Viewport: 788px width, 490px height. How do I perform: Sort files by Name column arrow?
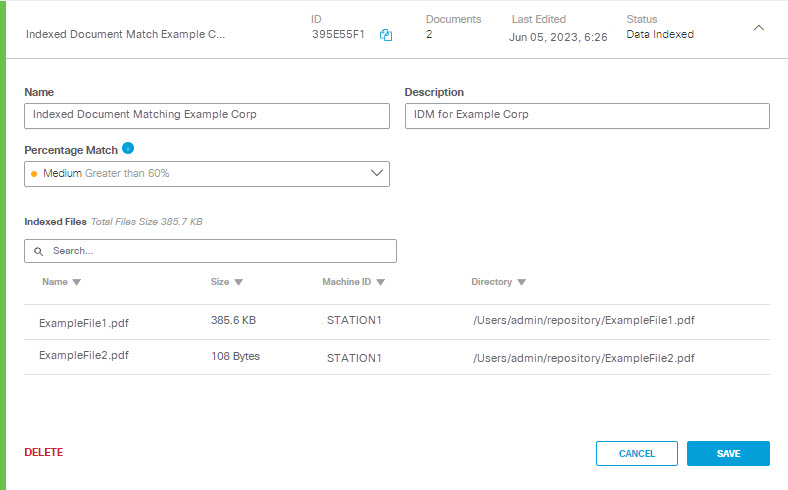(x=76, y=282)
